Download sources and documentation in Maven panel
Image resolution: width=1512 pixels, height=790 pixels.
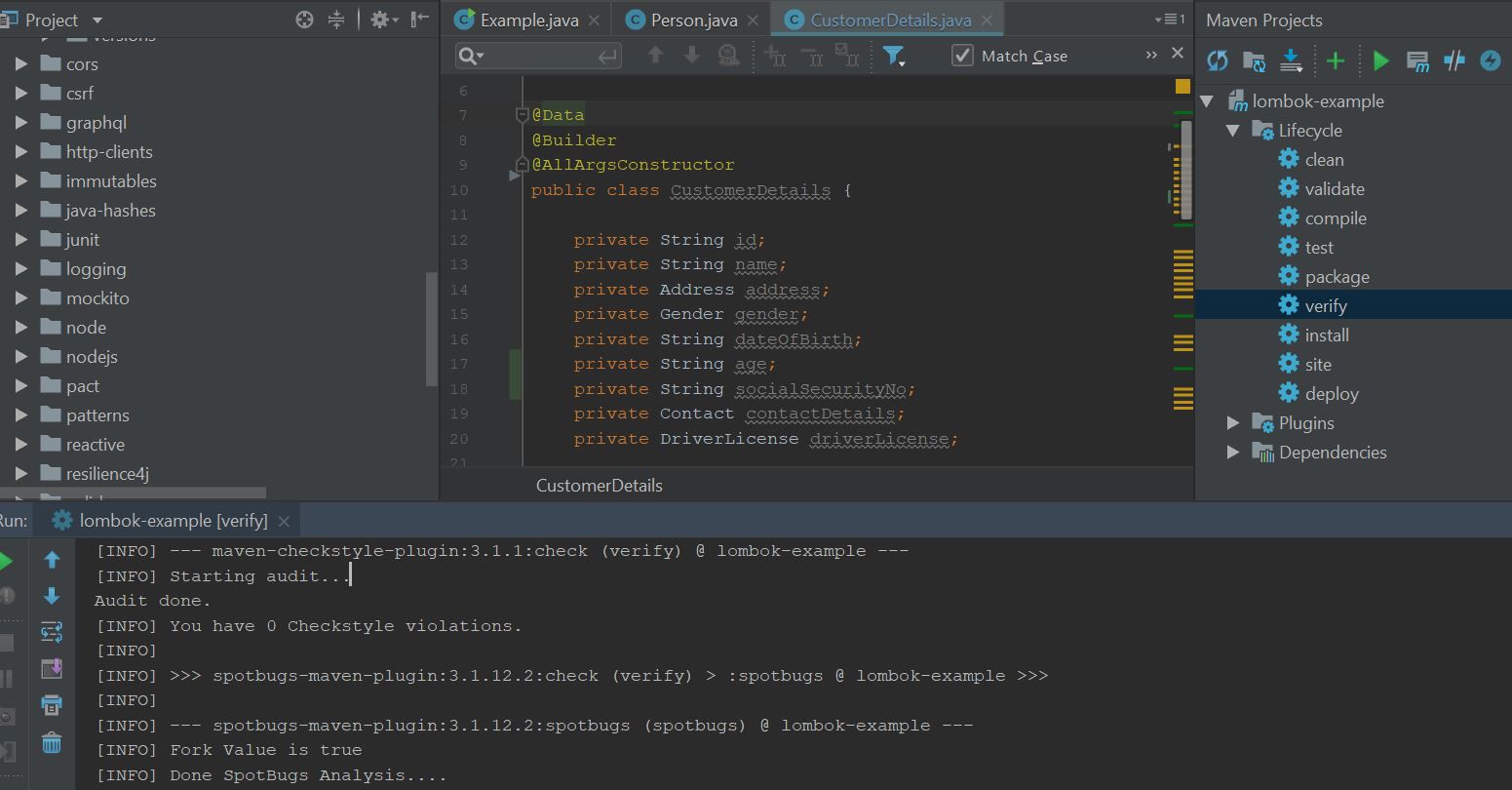(x=1291, y=60)
